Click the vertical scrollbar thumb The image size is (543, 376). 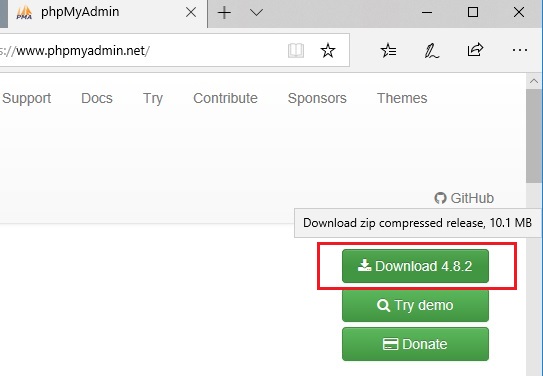534,136
